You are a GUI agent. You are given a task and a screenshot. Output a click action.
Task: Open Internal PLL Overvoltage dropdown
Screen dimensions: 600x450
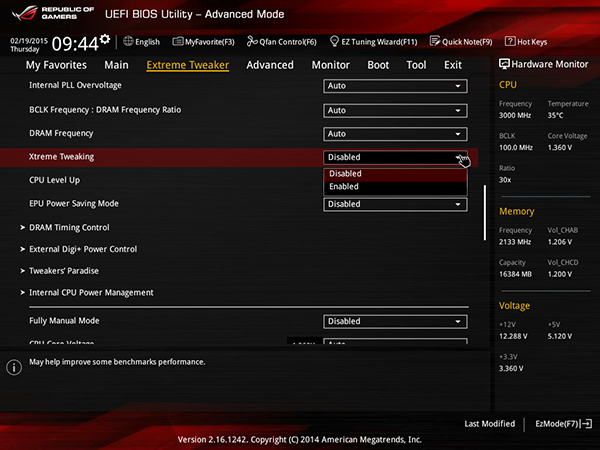pos(395,86)
